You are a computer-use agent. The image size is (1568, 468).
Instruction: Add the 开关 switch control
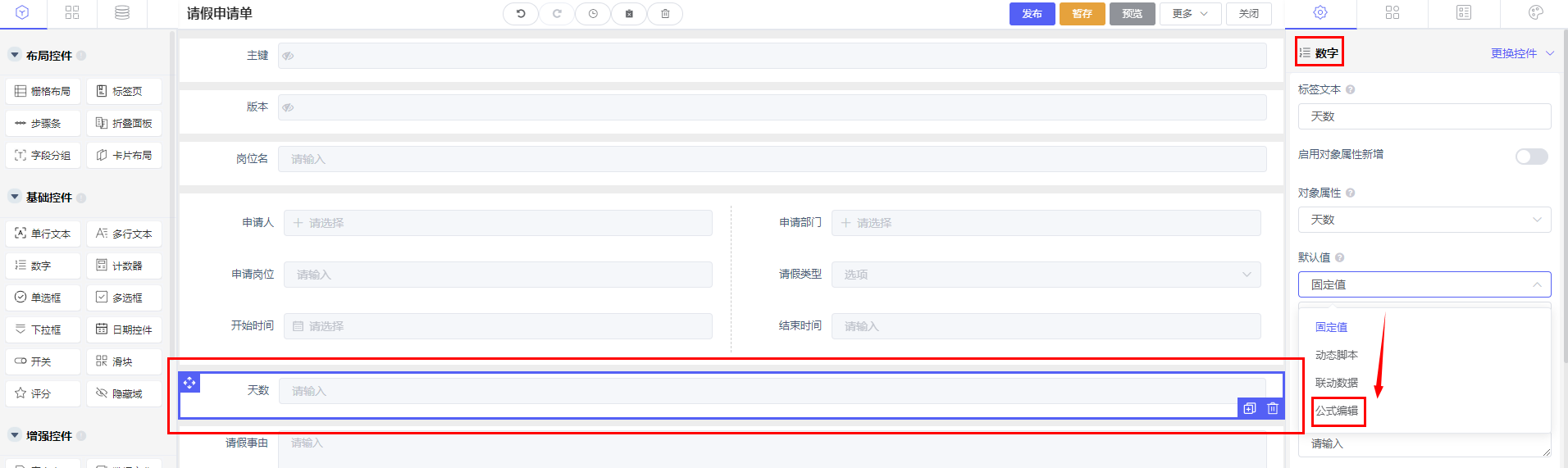tap(43, 361)
